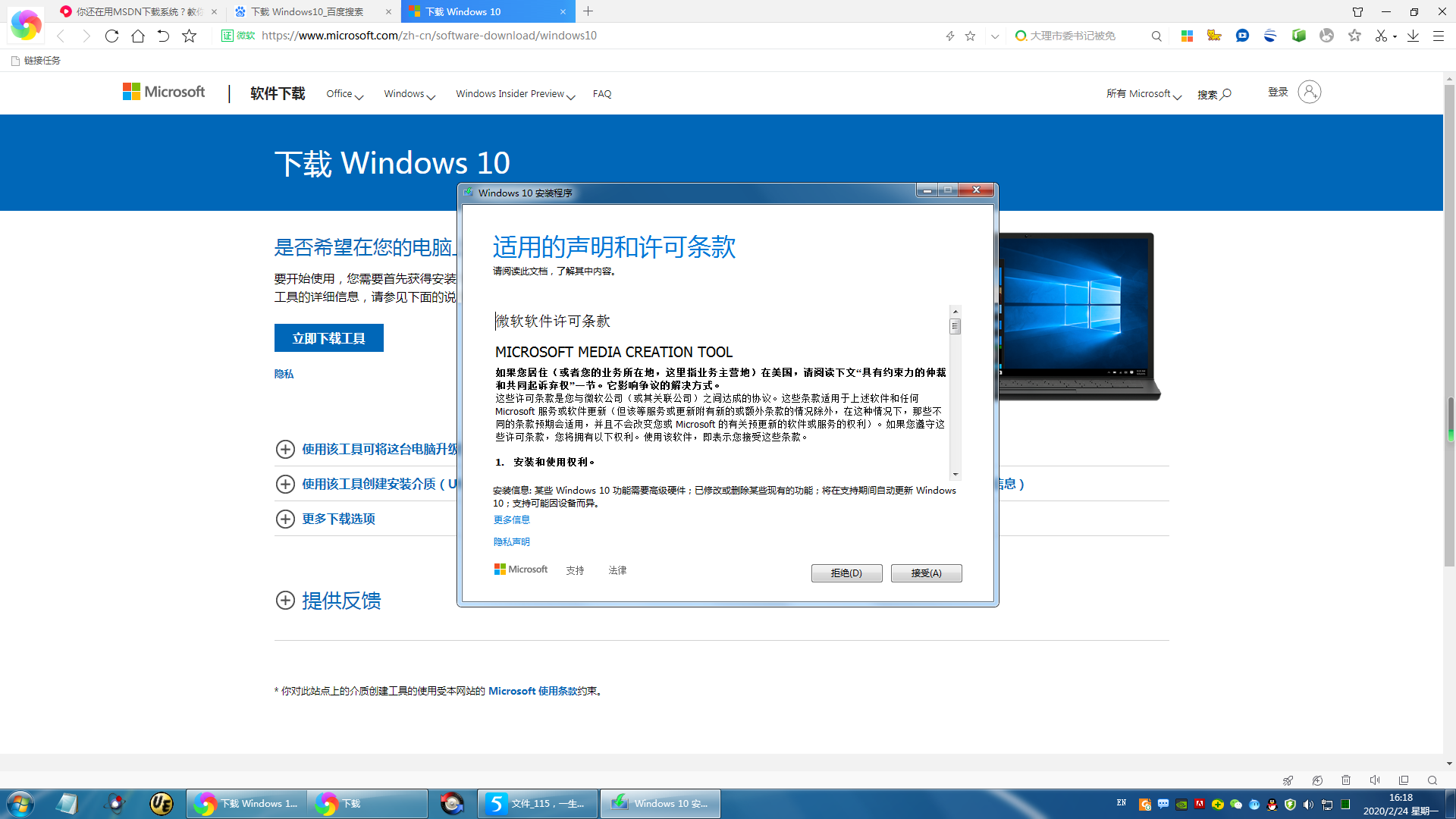Click the license scrollbar down arrow
Screen dimensions: 1456x819
click(x=955, y=474)
